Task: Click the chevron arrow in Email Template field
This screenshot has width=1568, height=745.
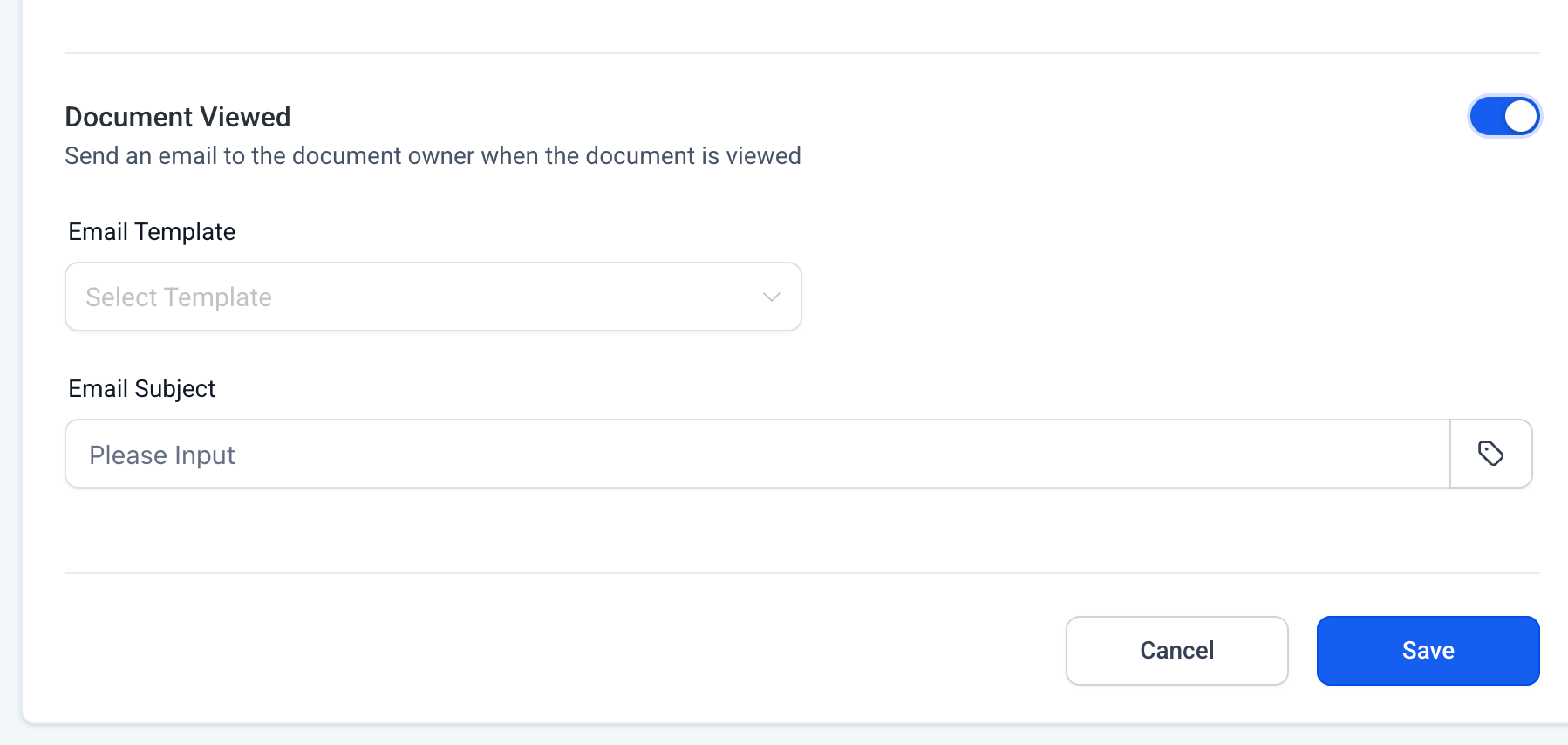Action: pyautogui.click(x=771, y=297)
